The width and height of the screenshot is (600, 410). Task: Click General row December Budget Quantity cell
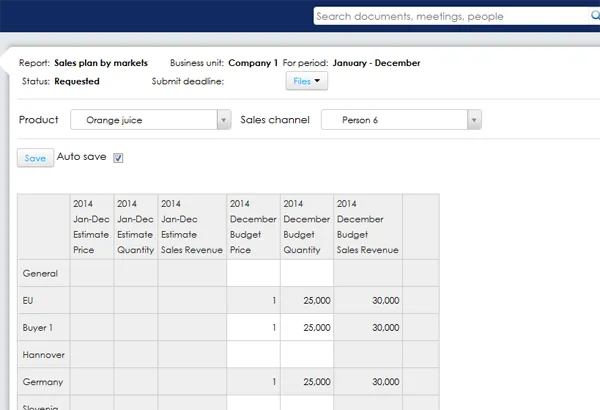(307, 273)
